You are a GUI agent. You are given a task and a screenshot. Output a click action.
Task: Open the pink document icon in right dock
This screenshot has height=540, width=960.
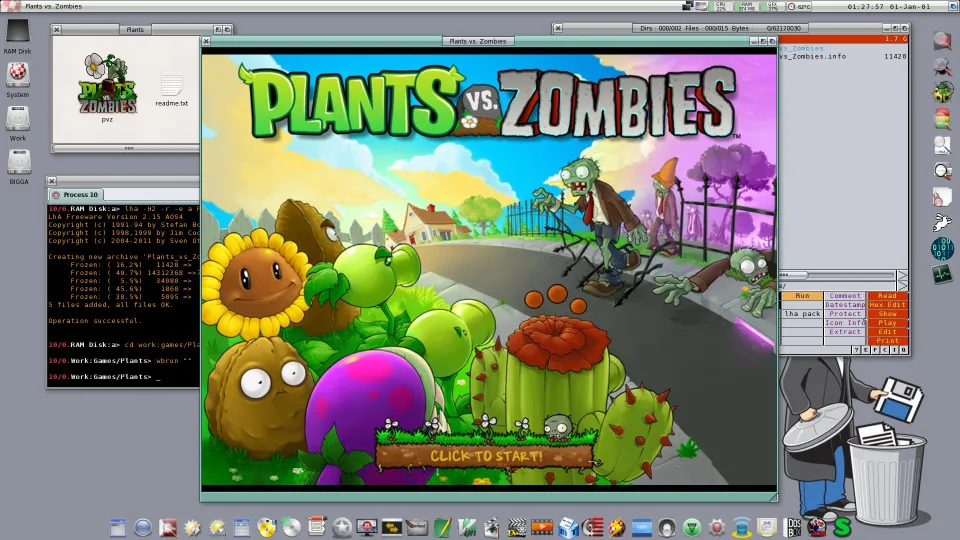[943, 197]
